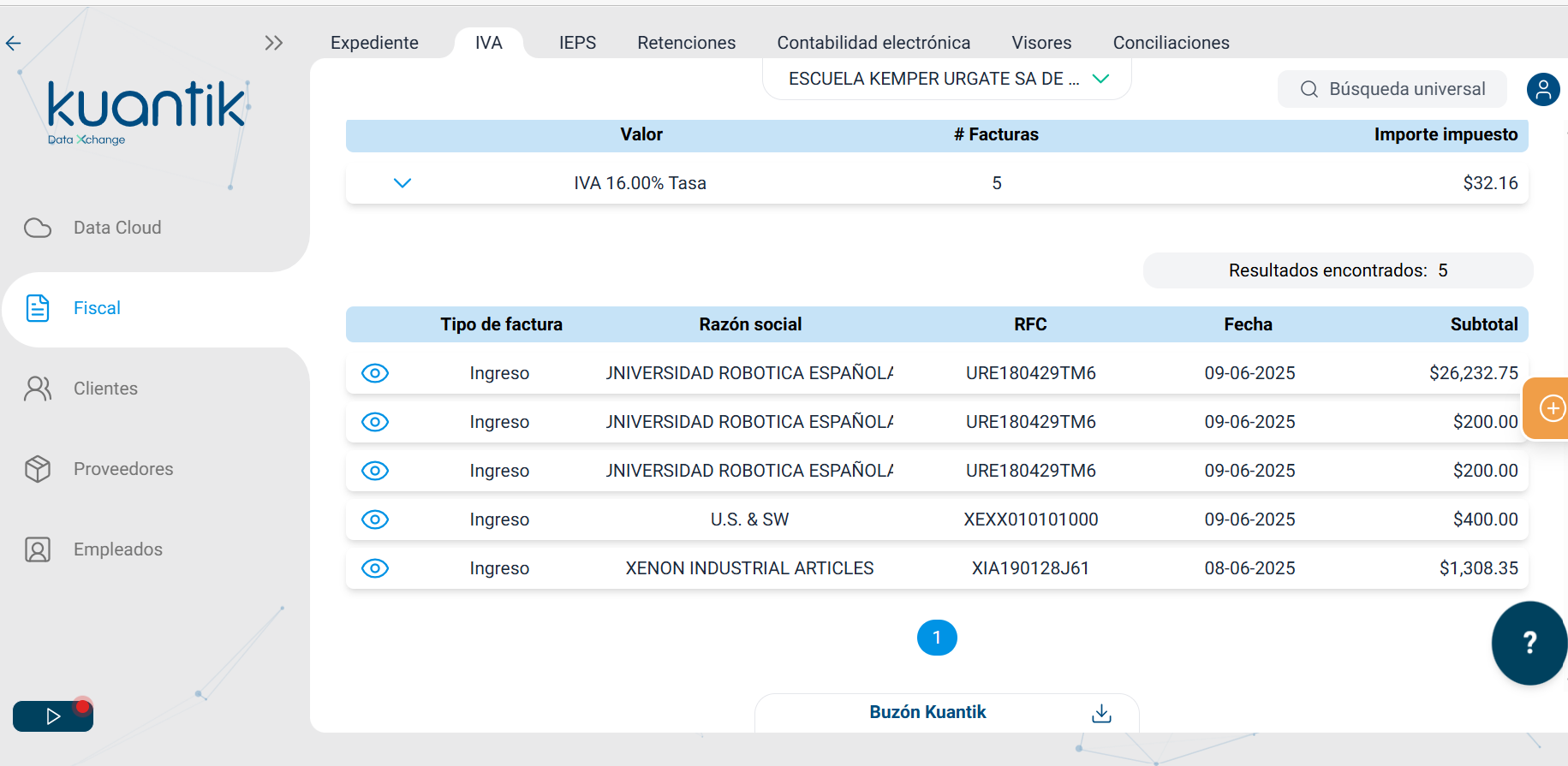This screenshot has height=766, width=1568.
Task: Click the Buzón Kuantik download icon
Action: 1102,713
